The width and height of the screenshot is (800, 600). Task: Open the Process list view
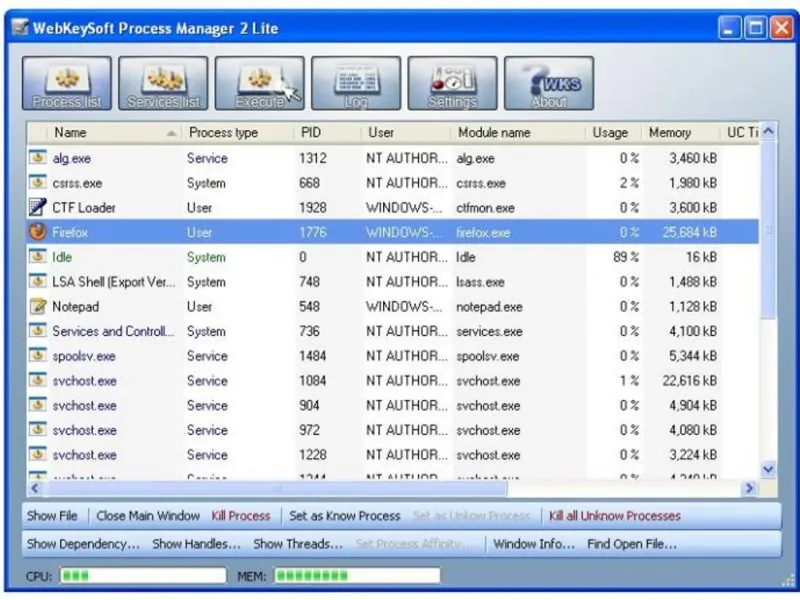[x=67, y=83]
